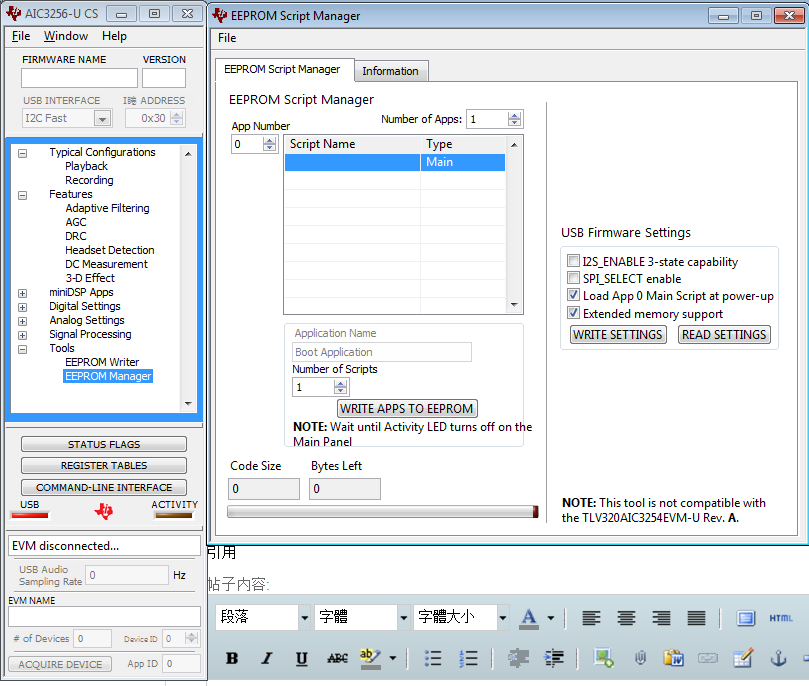Screen dimensions: 809x686
Task: Open the Window menu
Action: pyautogui.click(x=66, y=36)
